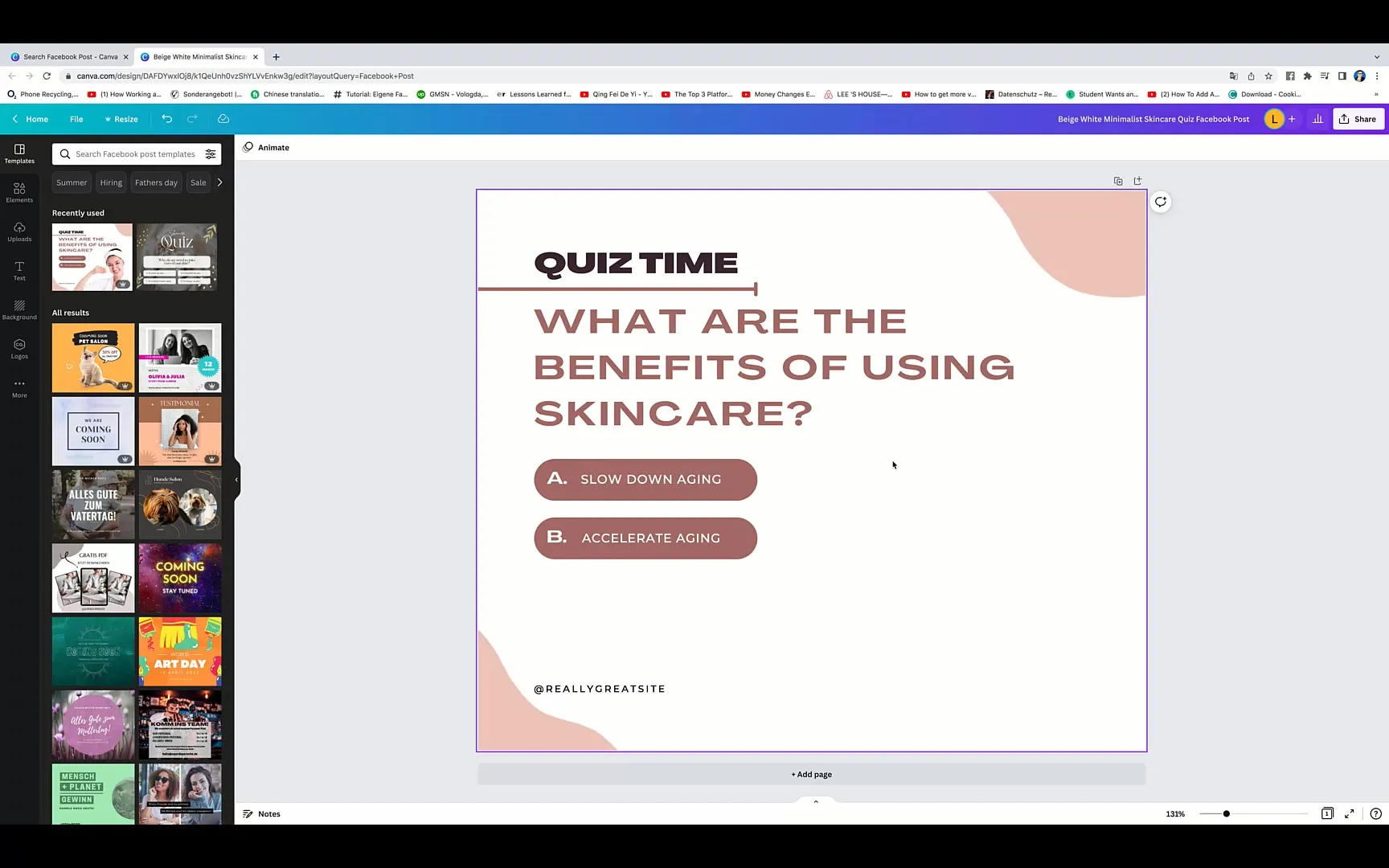The image size is (1389, 868).
Task: Show more filter chips arrow
Action: pos(219,182)
